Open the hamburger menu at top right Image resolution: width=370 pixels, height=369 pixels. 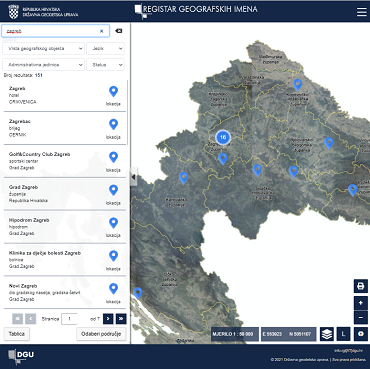point(361,12)
